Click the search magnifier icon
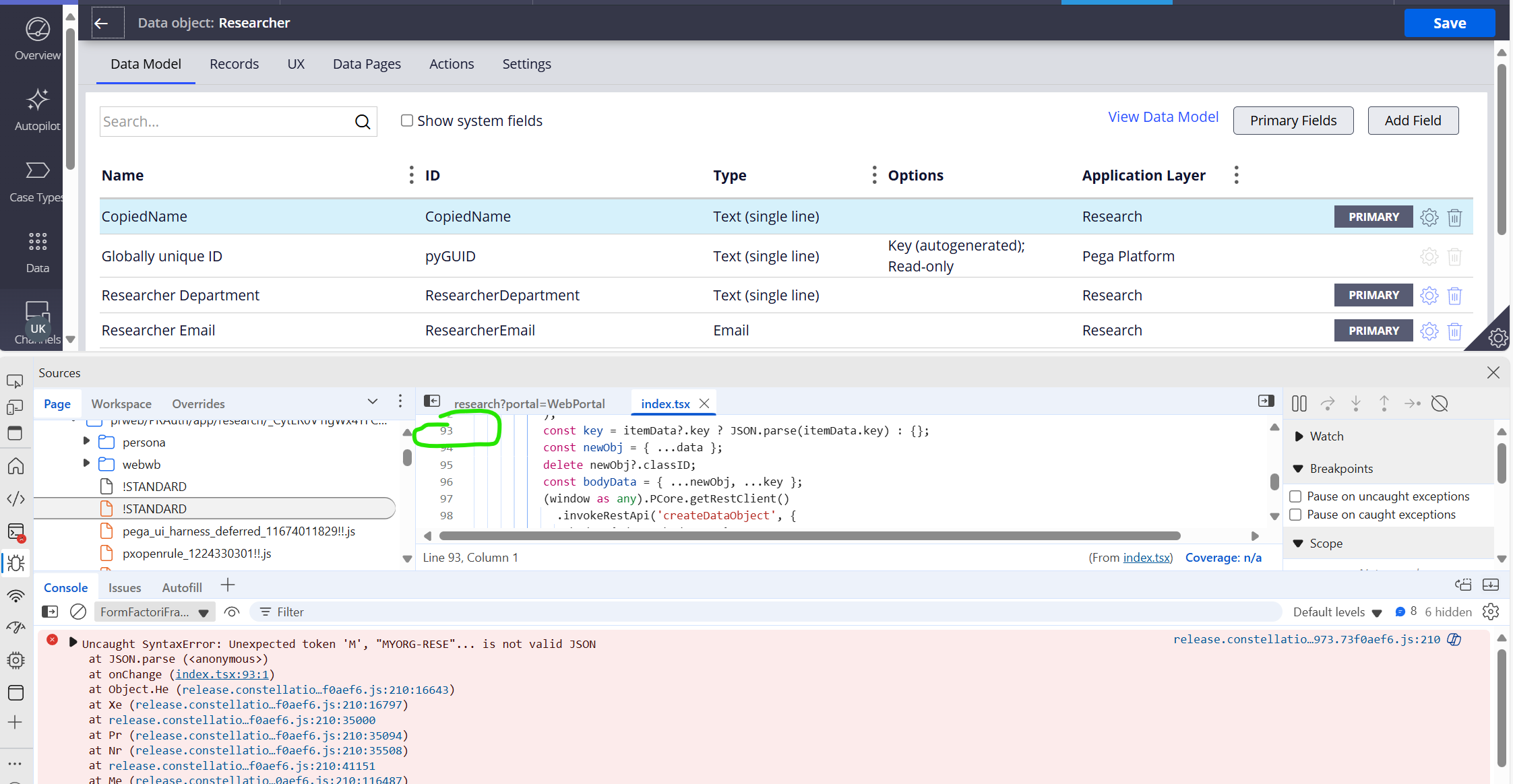The image size is (1513, 784). tap(363, 122)
